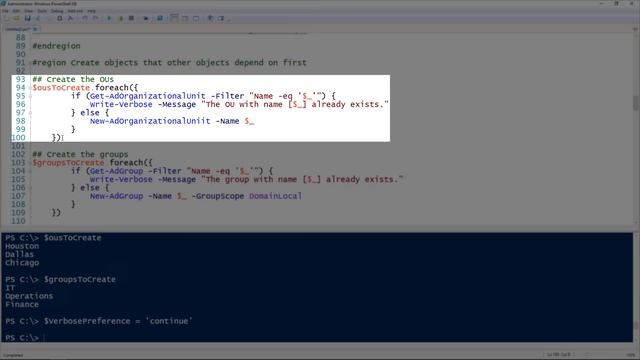This screenshot has width=640, height=360.
Task: Click New-AdOrganizationalUniit on line 98
Action: [150, 121]
